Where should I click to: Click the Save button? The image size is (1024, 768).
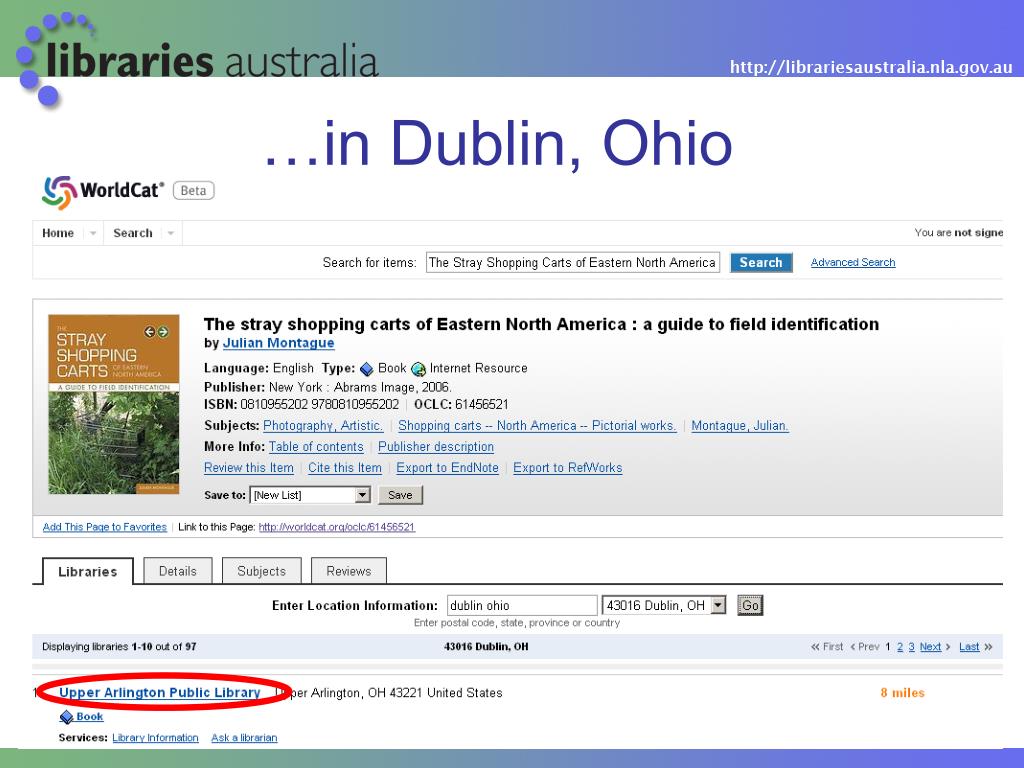[400, 495]
